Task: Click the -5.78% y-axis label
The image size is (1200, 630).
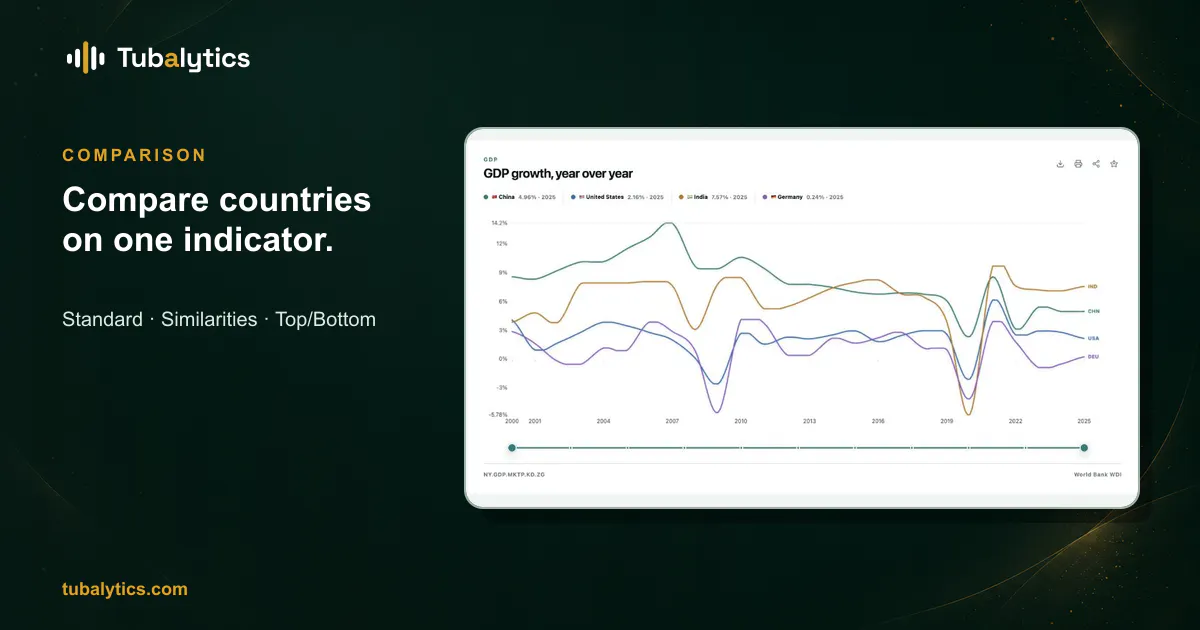Action: [x=498, y=414]
